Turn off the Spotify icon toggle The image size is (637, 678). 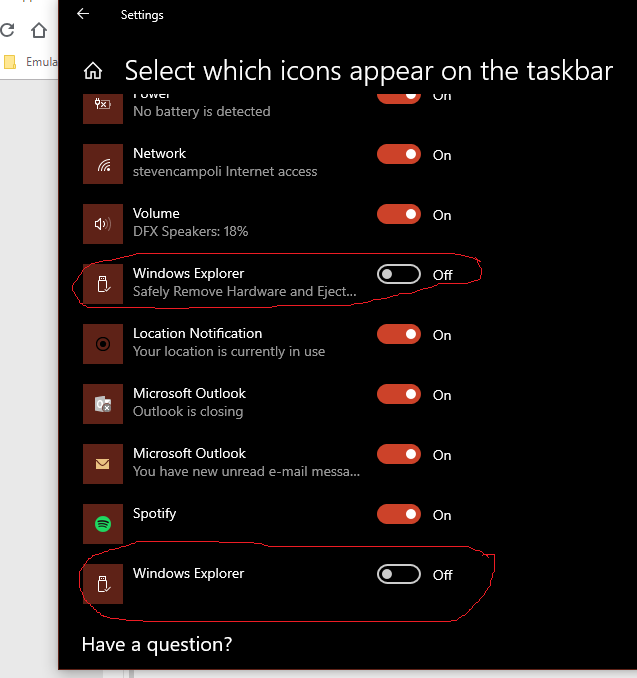coord(399,514)
